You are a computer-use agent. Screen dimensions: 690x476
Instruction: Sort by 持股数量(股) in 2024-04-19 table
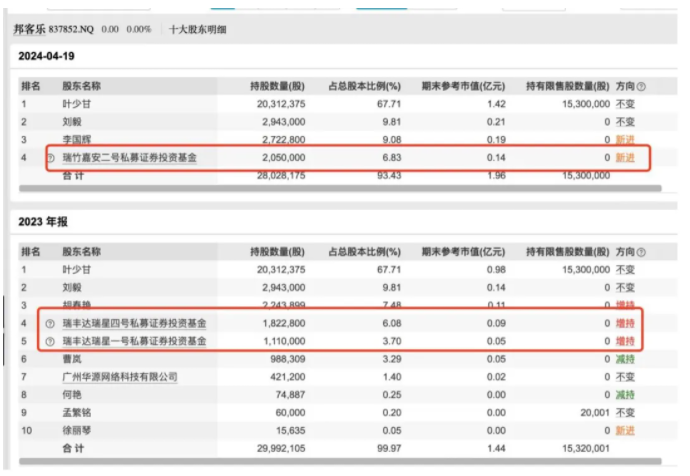coord(277,86)
